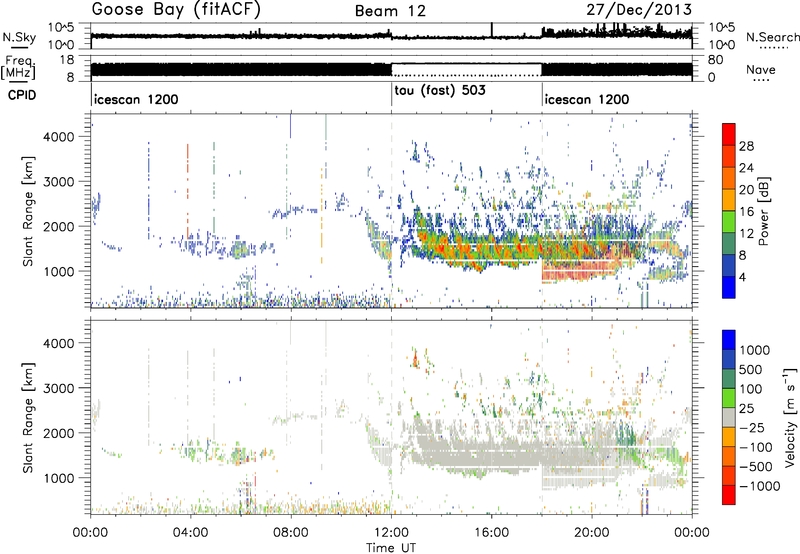800x554 pixels.
Task: Click the date '27/Dec/2013'
Action: [x=639, y=10]
